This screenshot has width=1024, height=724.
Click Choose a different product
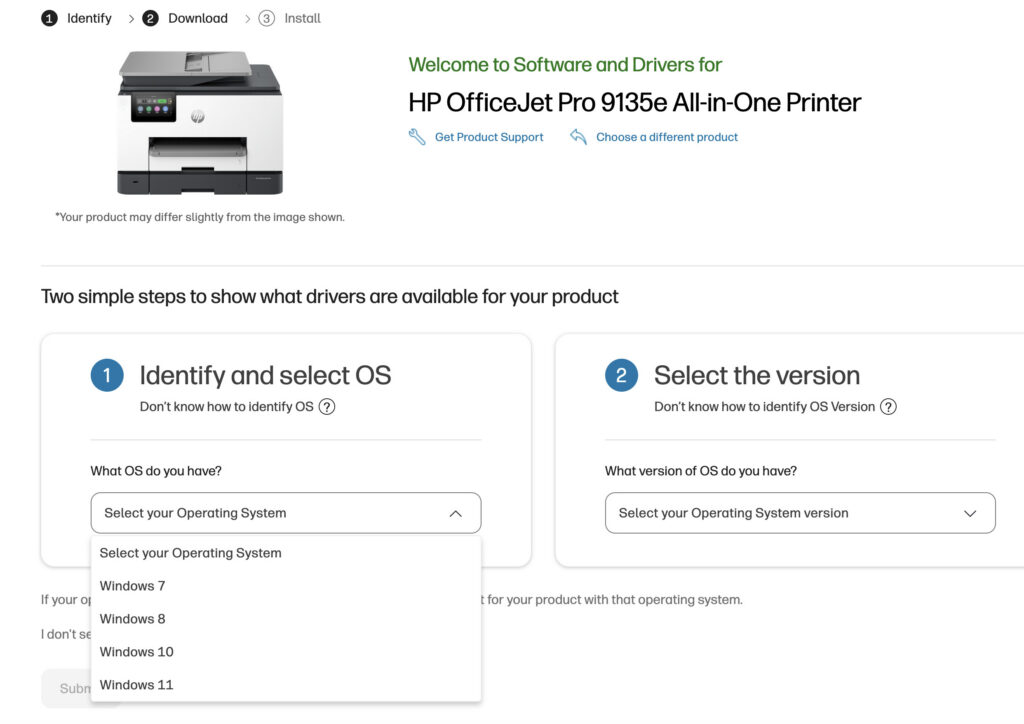point(664,137)
